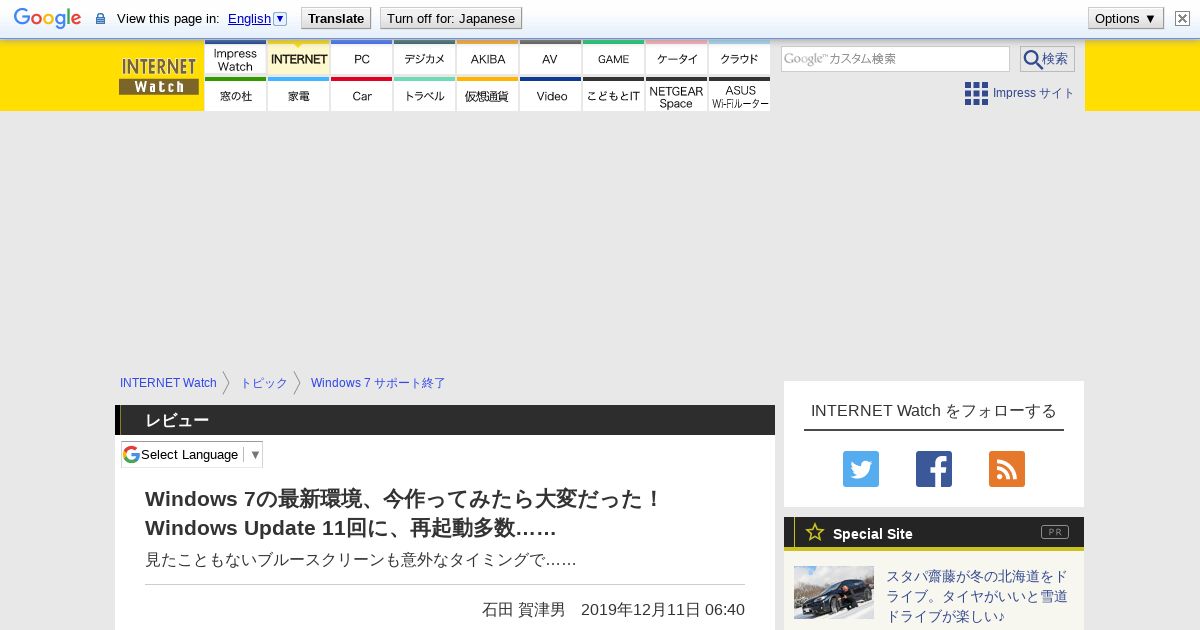Open the デジカメ nav tab
Viewport: 1200px width, 630px height.
(x=424, y=58)
